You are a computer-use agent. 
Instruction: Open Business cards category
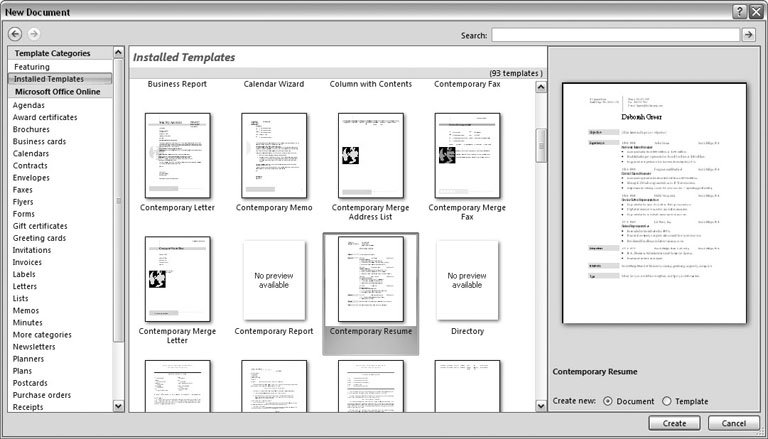click(x=39, y=142)
